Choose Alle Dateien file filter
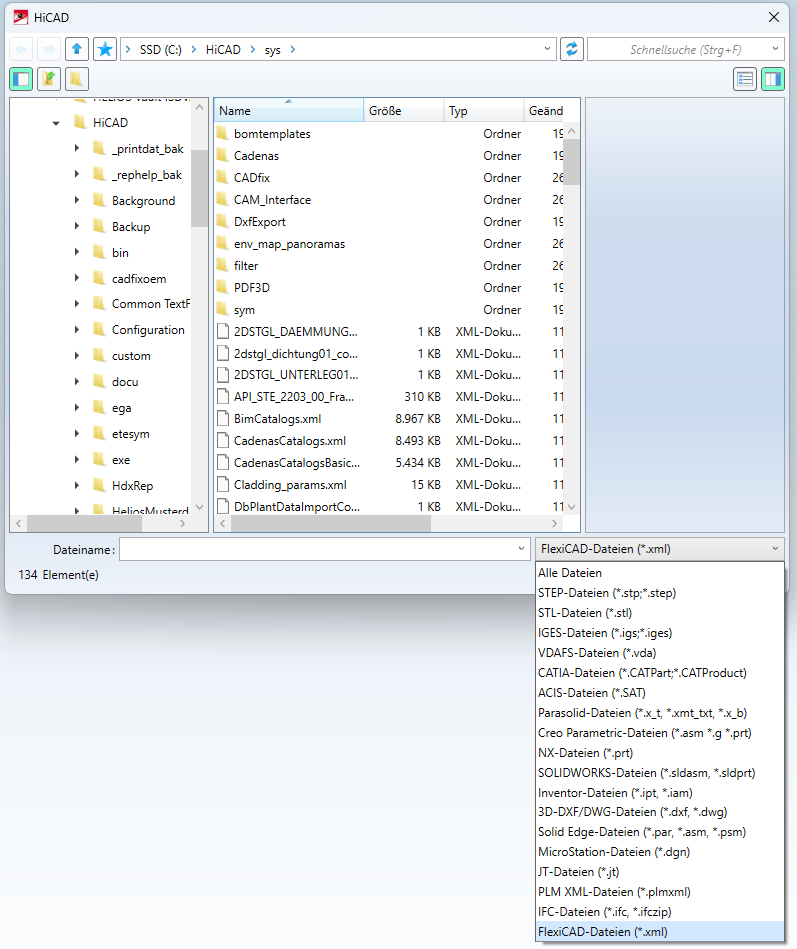Screen dimensions: 797x949 pyautogui.click(x=660, y=573)
